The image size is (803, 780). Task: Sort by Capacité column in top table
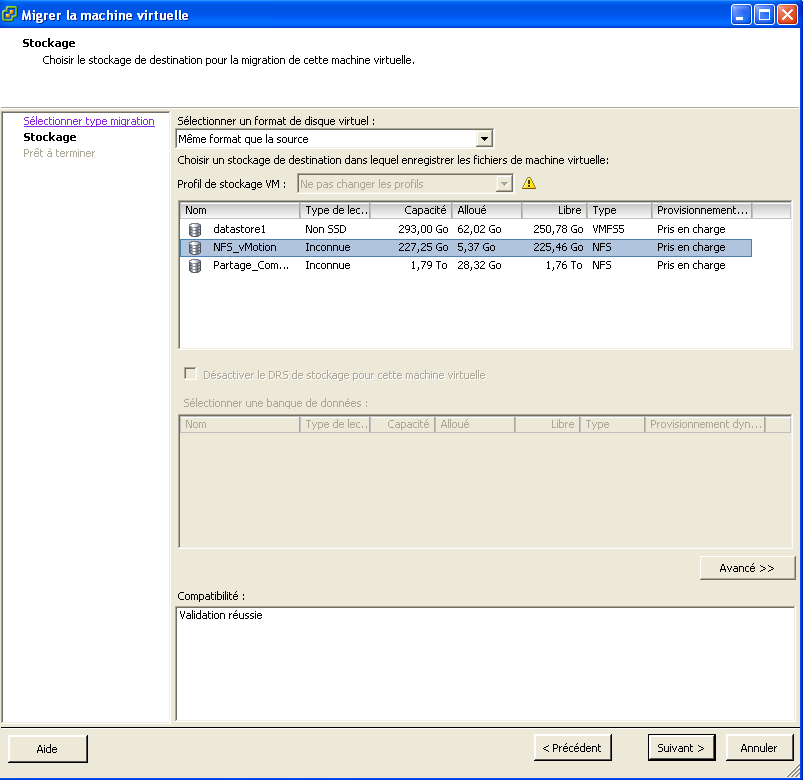point(410,210)
